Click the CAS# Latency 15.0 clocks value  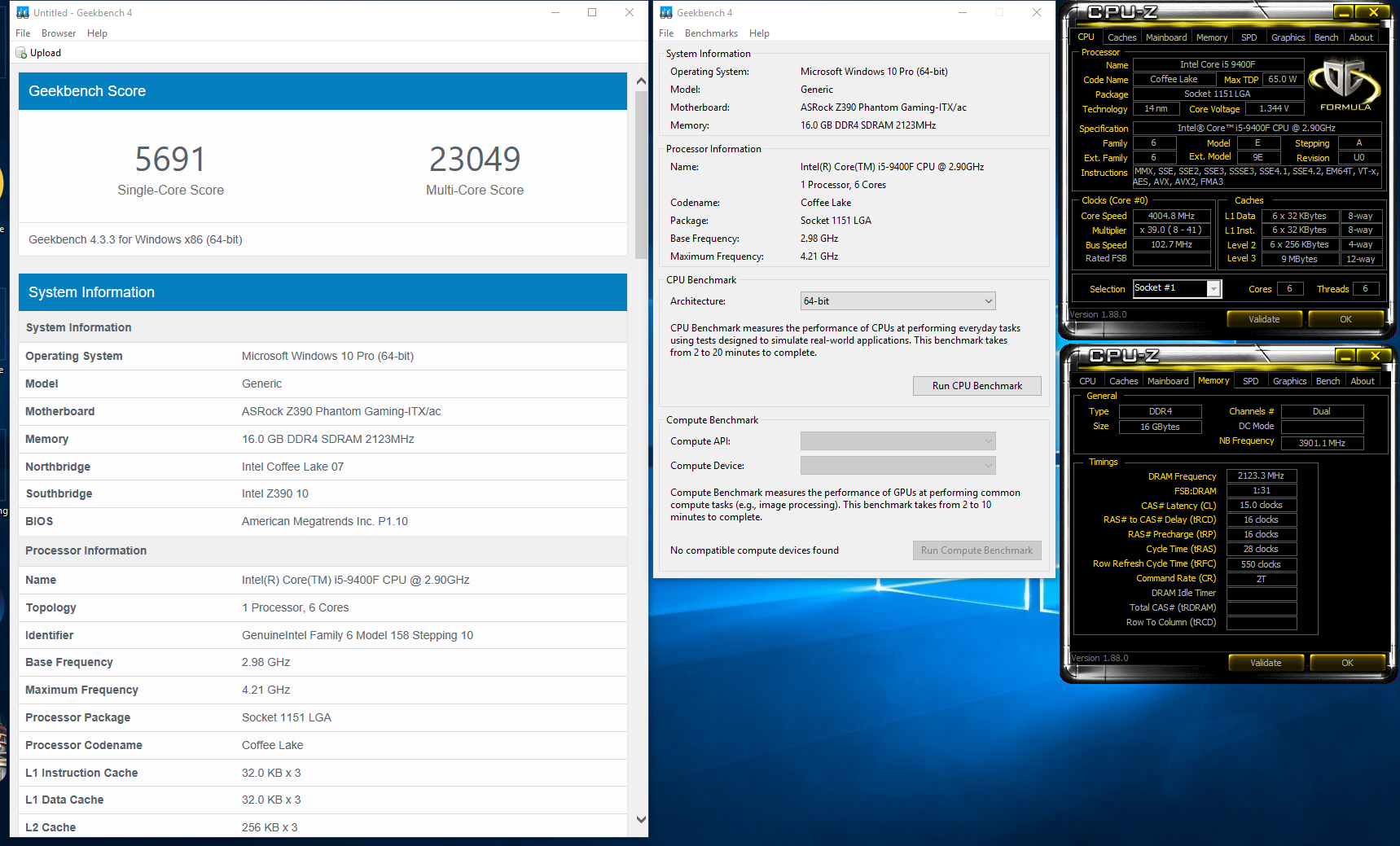pyautogui.click(x=1261, y=506)
